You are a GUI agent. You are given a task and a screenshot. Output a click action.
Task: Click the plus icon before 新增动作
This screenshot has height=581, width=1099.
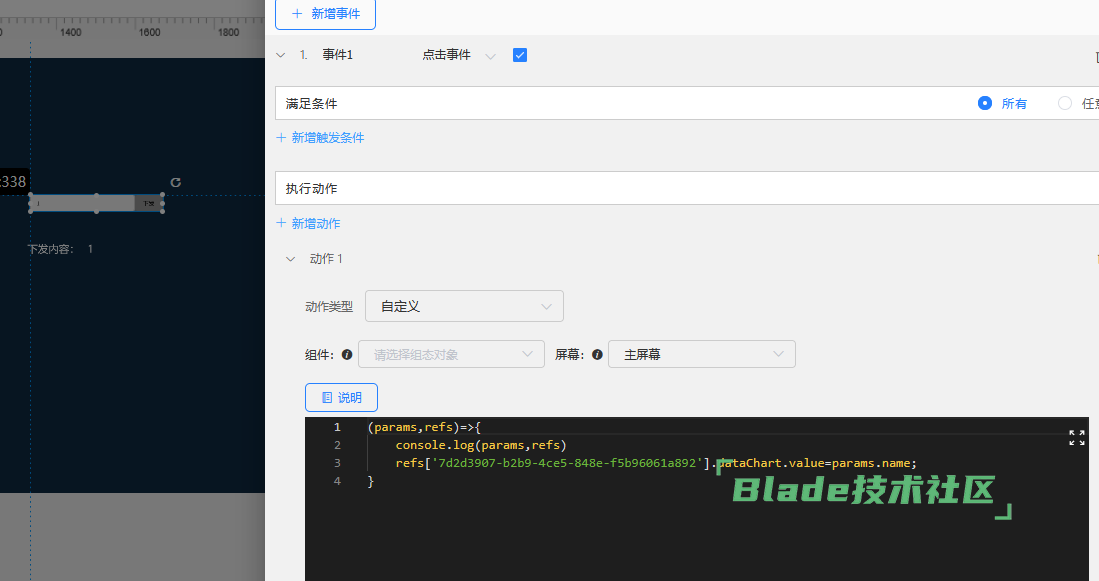[281, 223]
